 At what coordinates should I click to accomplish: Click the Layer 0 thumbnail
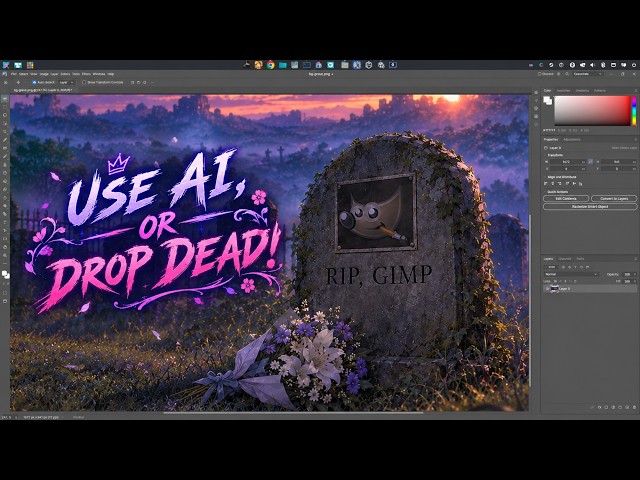pos(554,289)
